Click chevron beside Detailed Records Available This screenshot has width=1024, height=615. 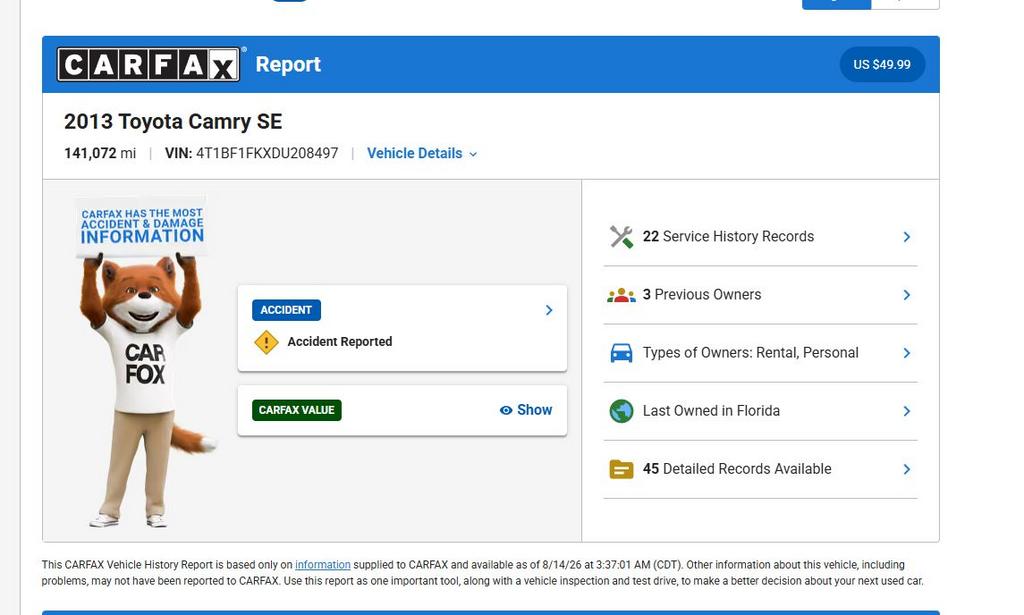click(906, 469)
